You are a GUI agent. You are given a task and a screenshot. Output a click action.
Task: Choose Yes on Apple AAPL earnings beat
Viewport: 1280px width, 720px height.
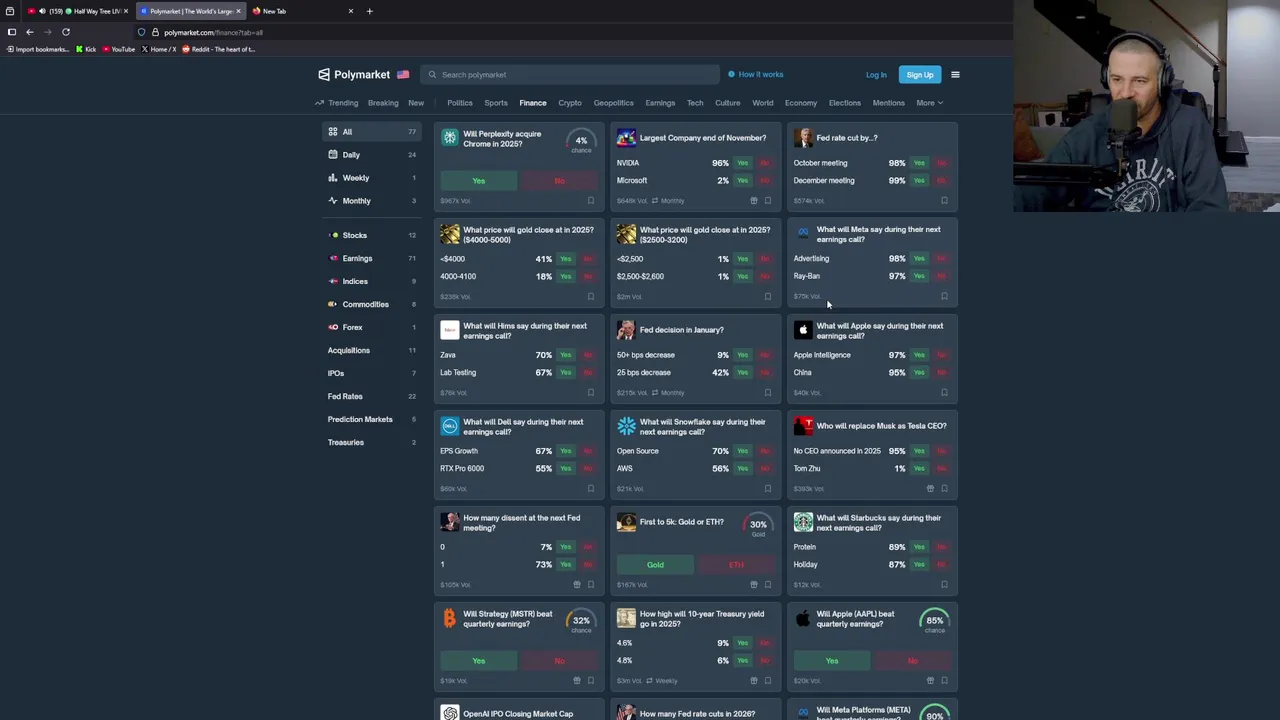[x=832, y=661]
